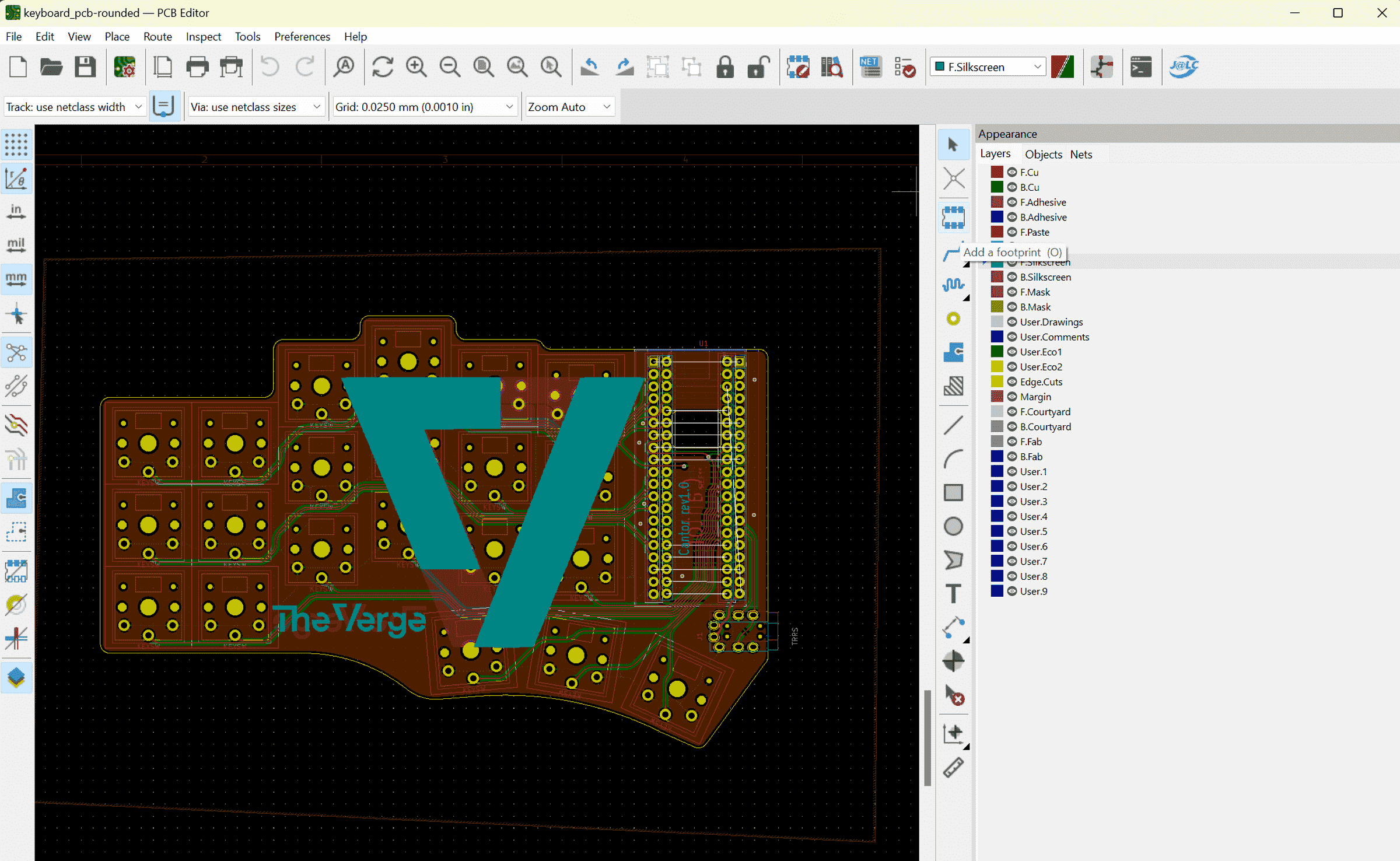This screenshot has width=1400, height=861.
Task: Click the Nets tab
Action: [x=1081, y=154]
